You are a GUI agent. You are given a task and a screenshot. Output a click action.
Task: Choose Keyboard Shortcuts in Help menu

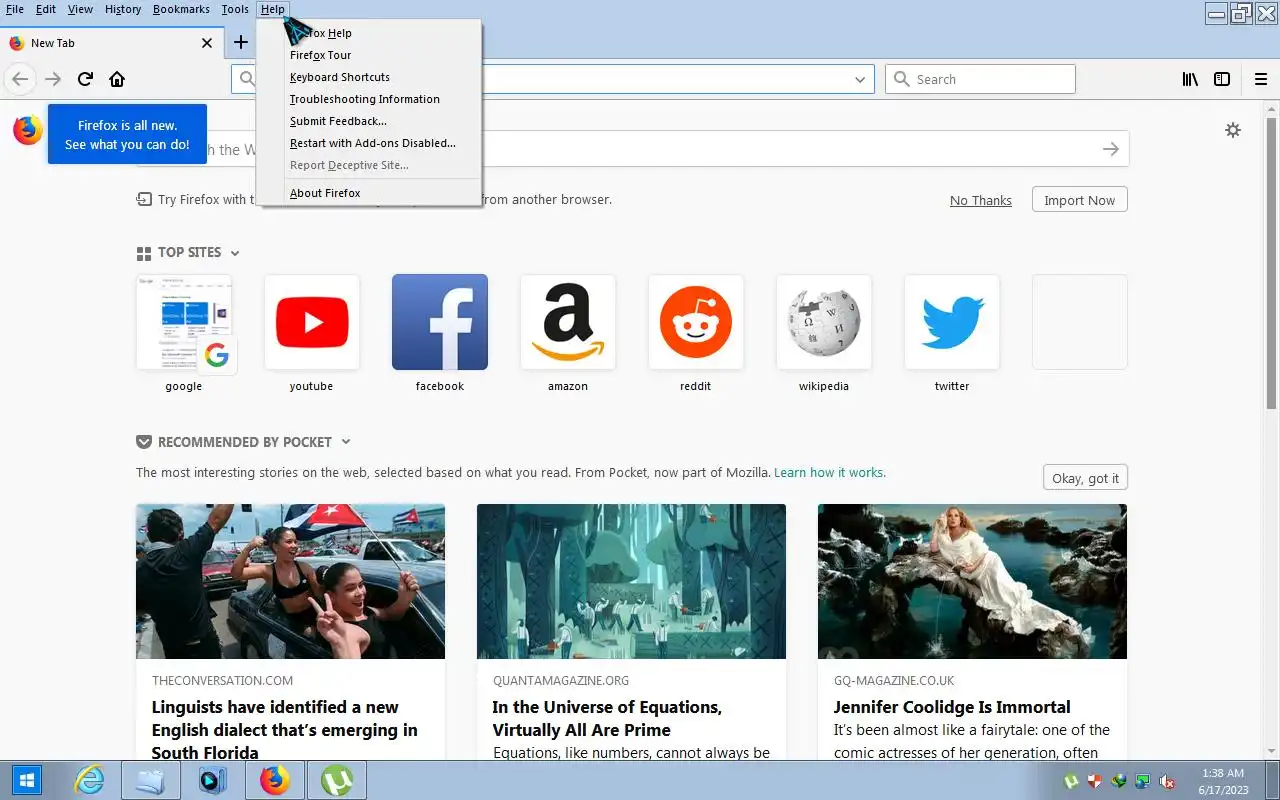[370, 77]
